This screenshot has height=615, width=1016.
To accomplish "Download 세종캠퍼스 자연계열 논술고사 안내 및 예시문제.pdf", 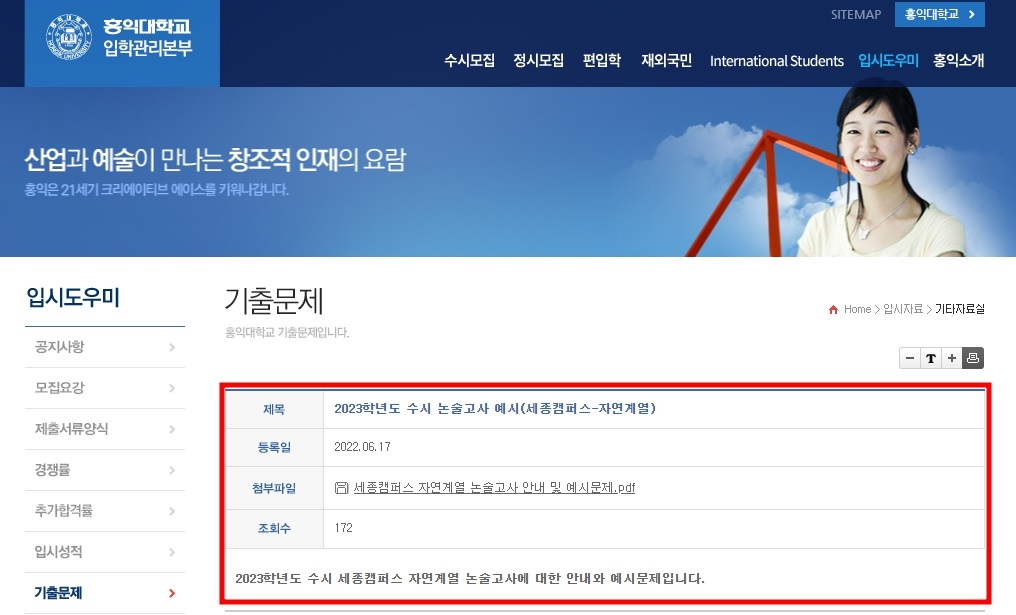I will [494, 488].
